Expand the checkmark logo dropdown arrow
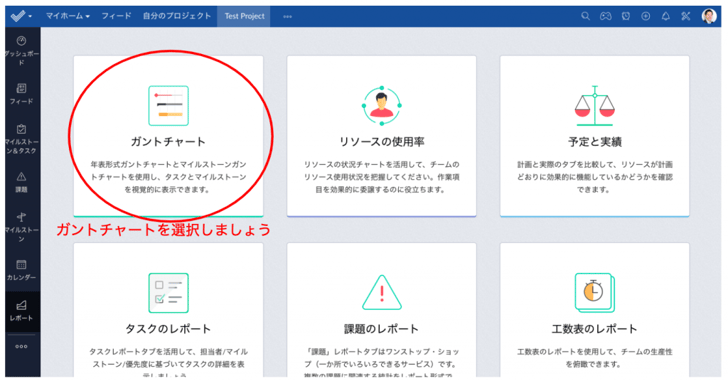 (x=30, y=17)
